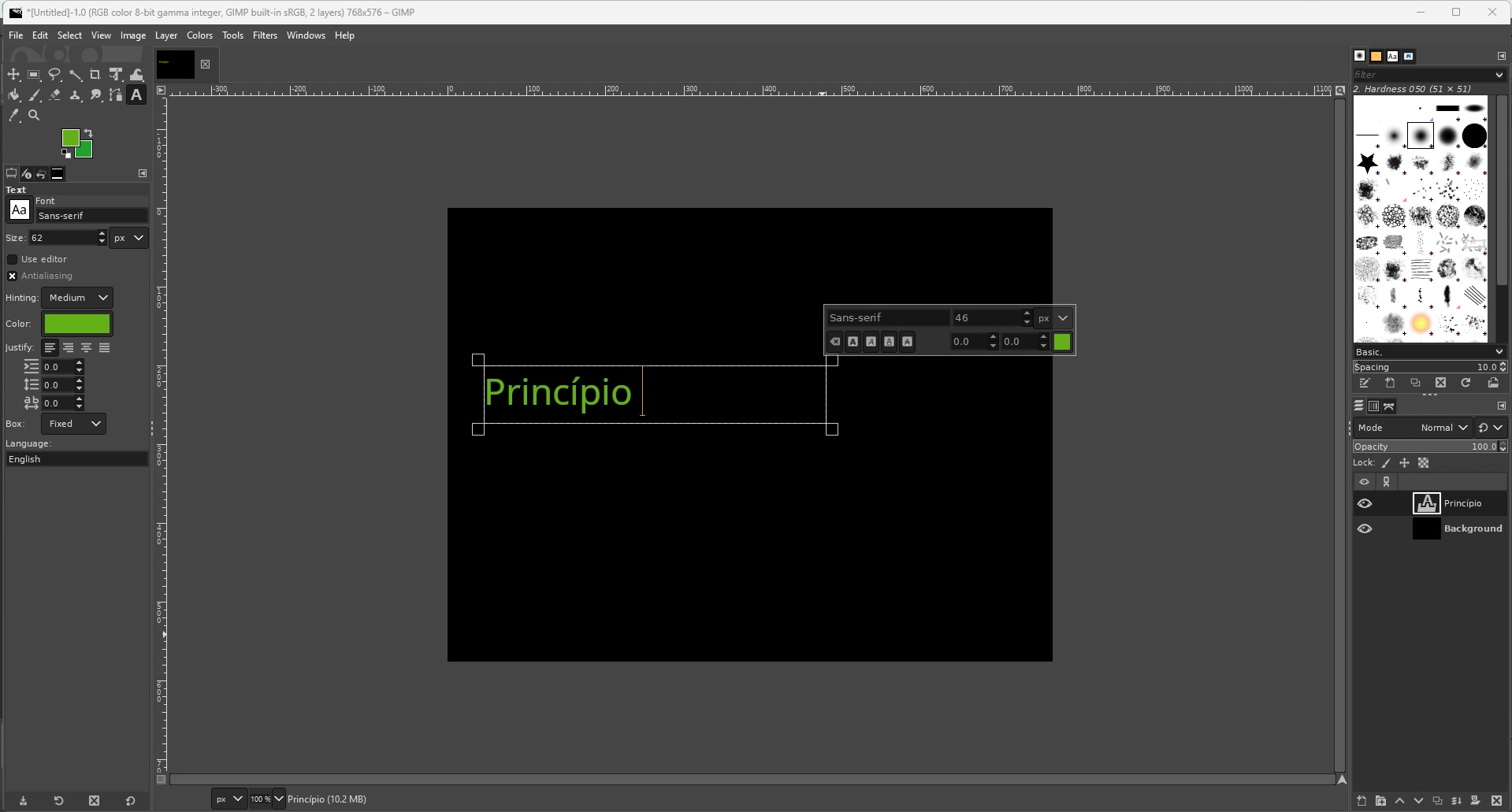Image resolution: width=1512 pixels, height=812 pixels.
Task: Toggle lock pixels for the layer
Action: pos(1386,463)
